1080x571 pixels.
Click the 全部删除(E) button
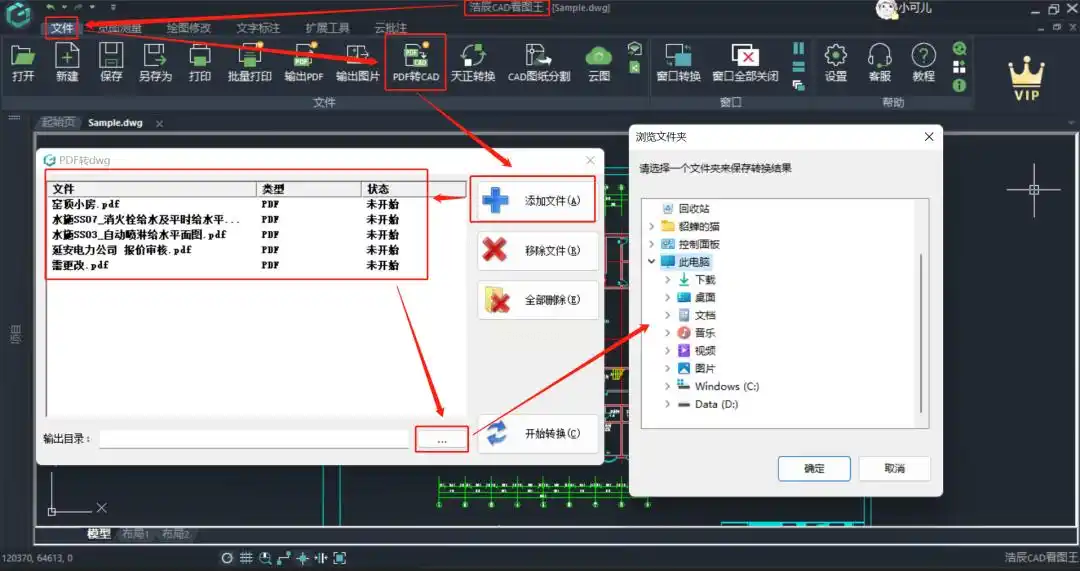point(538,300)
